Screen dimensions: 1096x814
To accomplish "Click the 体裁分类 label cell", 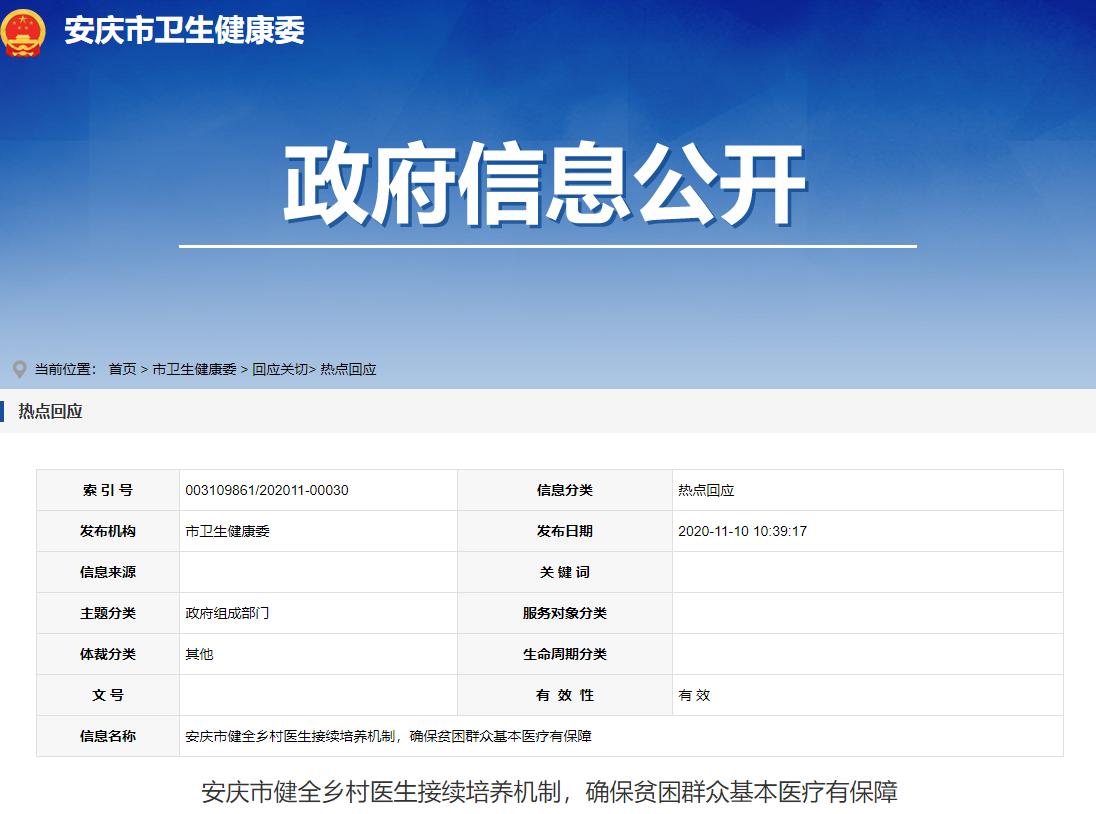I will [x=108, y=654].
